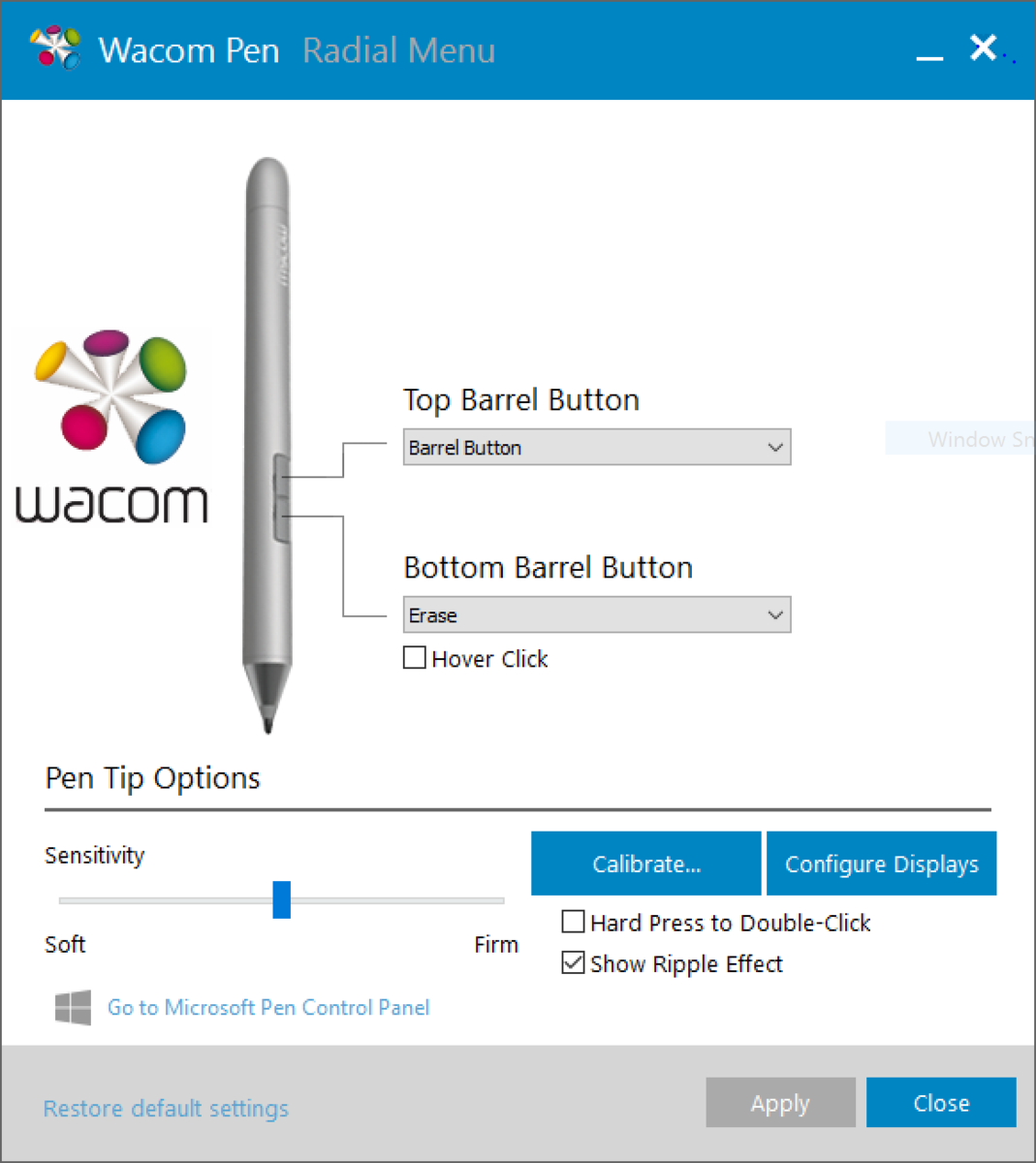Select the Wacom Pen tab
1036x1163 pixels.
[x=189, y=50]
